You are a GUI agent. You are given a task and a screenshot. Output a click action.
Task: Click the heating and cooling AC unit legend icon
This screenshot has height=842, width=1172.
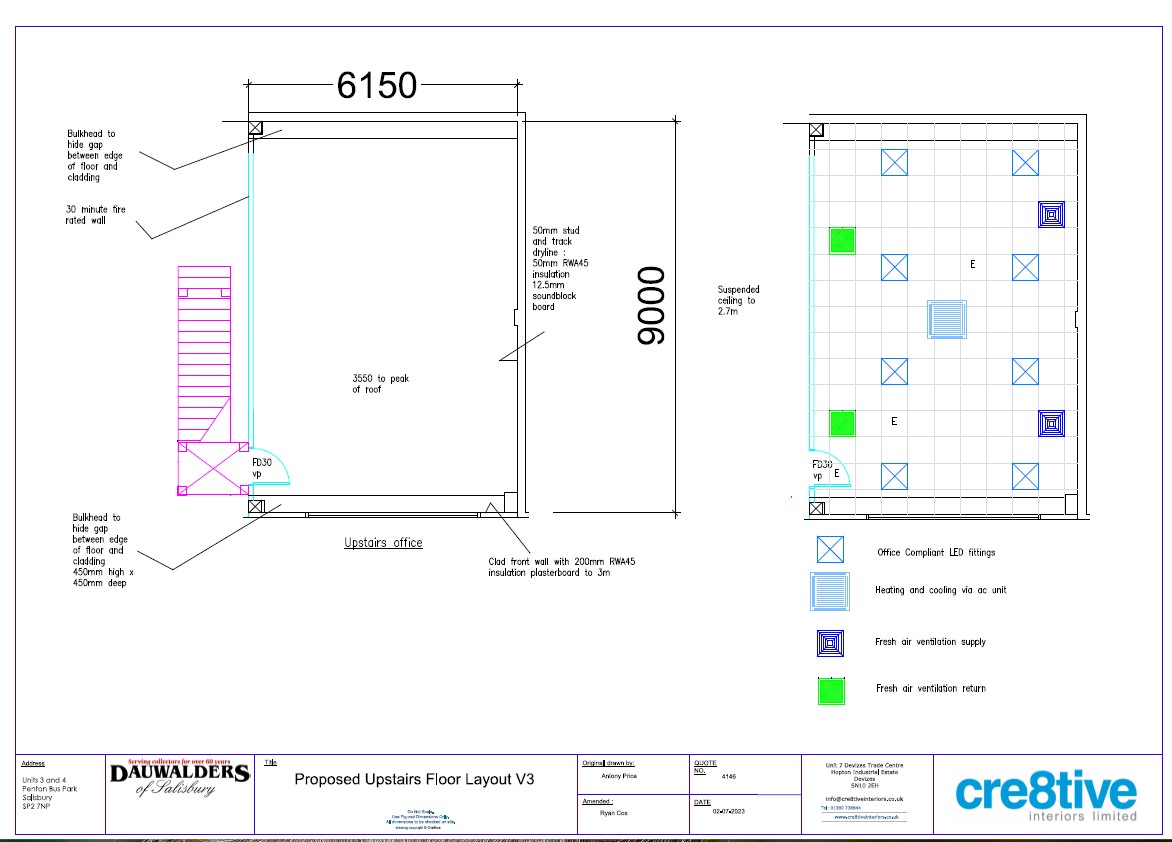point(831,590)
